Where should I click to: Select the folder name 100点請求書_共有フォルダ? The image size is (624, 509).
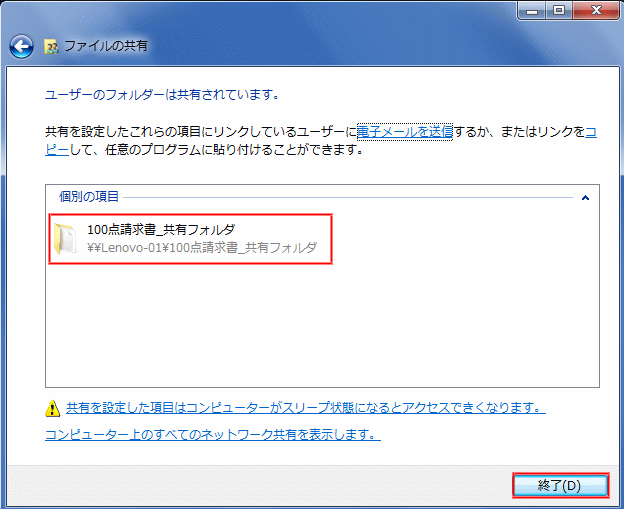click(x=161, y=229)
